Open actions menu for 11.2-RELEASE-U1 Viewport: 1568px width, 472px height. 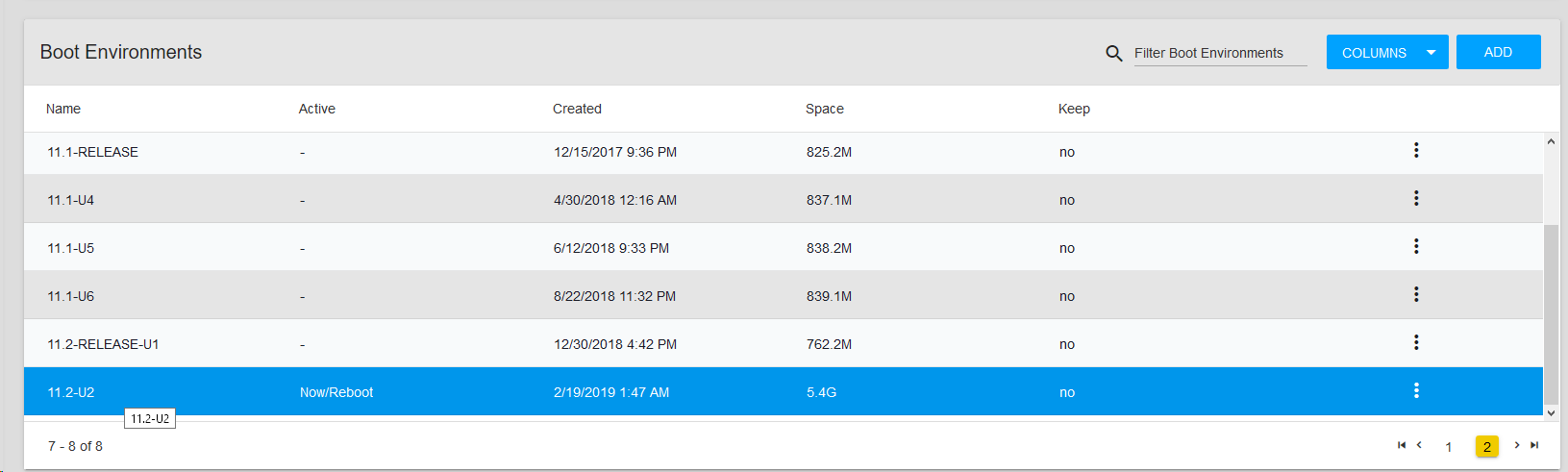tap(1416, 343)
